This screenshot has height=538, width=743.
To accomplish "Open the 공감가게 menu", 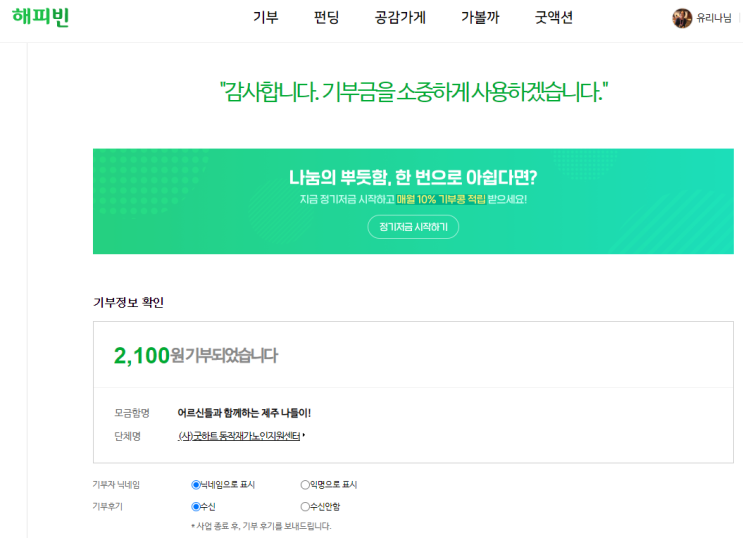I will (400, 18).
